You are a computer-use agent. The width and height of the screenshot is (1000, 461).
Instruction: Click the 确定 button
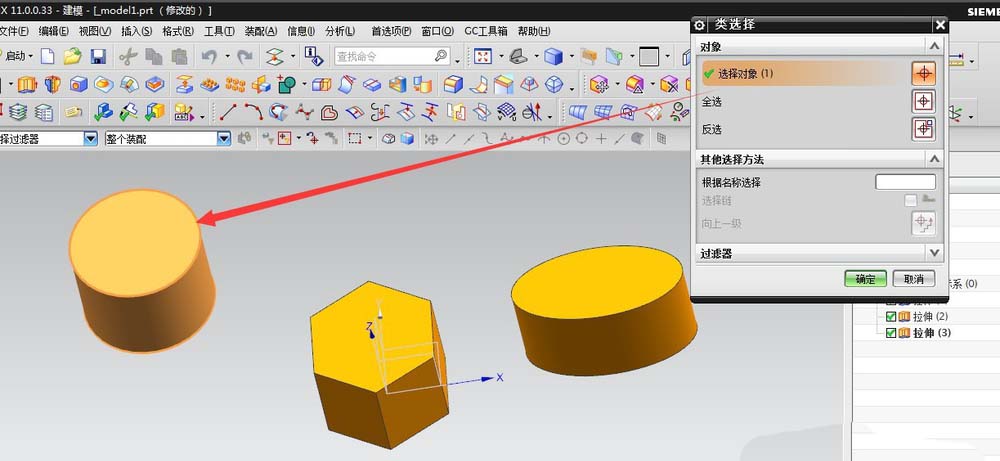(865, 279)
